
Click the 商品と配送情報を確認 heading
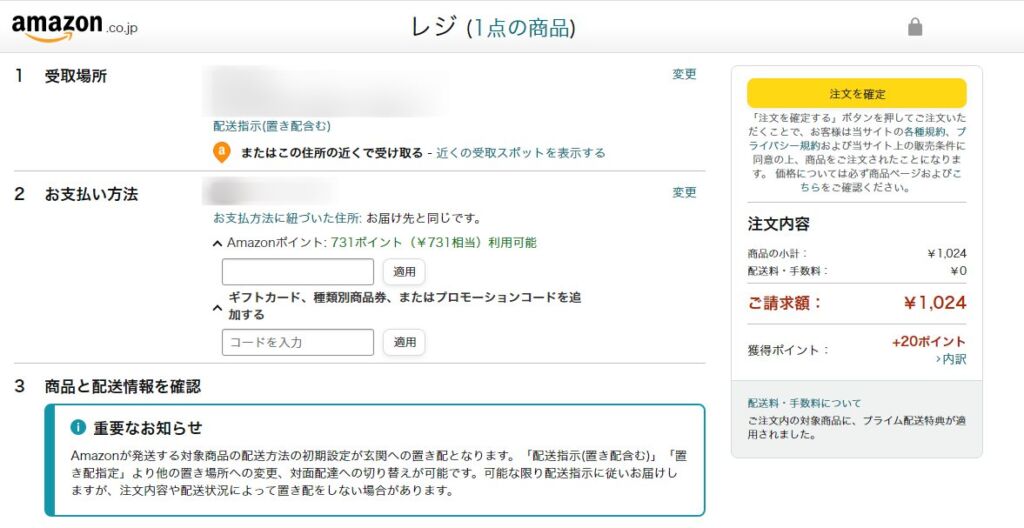pos(123,386)
